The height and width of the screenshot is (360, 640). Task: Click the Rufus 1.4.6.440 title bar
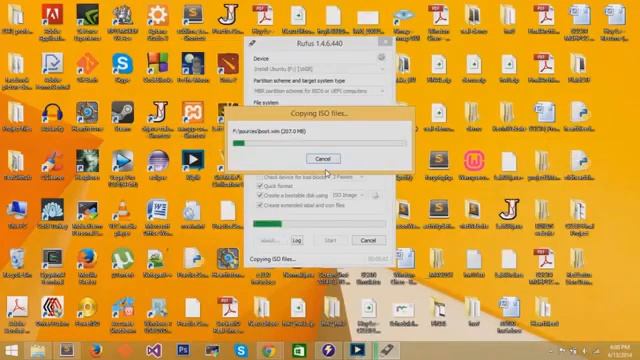pos(320,43)
